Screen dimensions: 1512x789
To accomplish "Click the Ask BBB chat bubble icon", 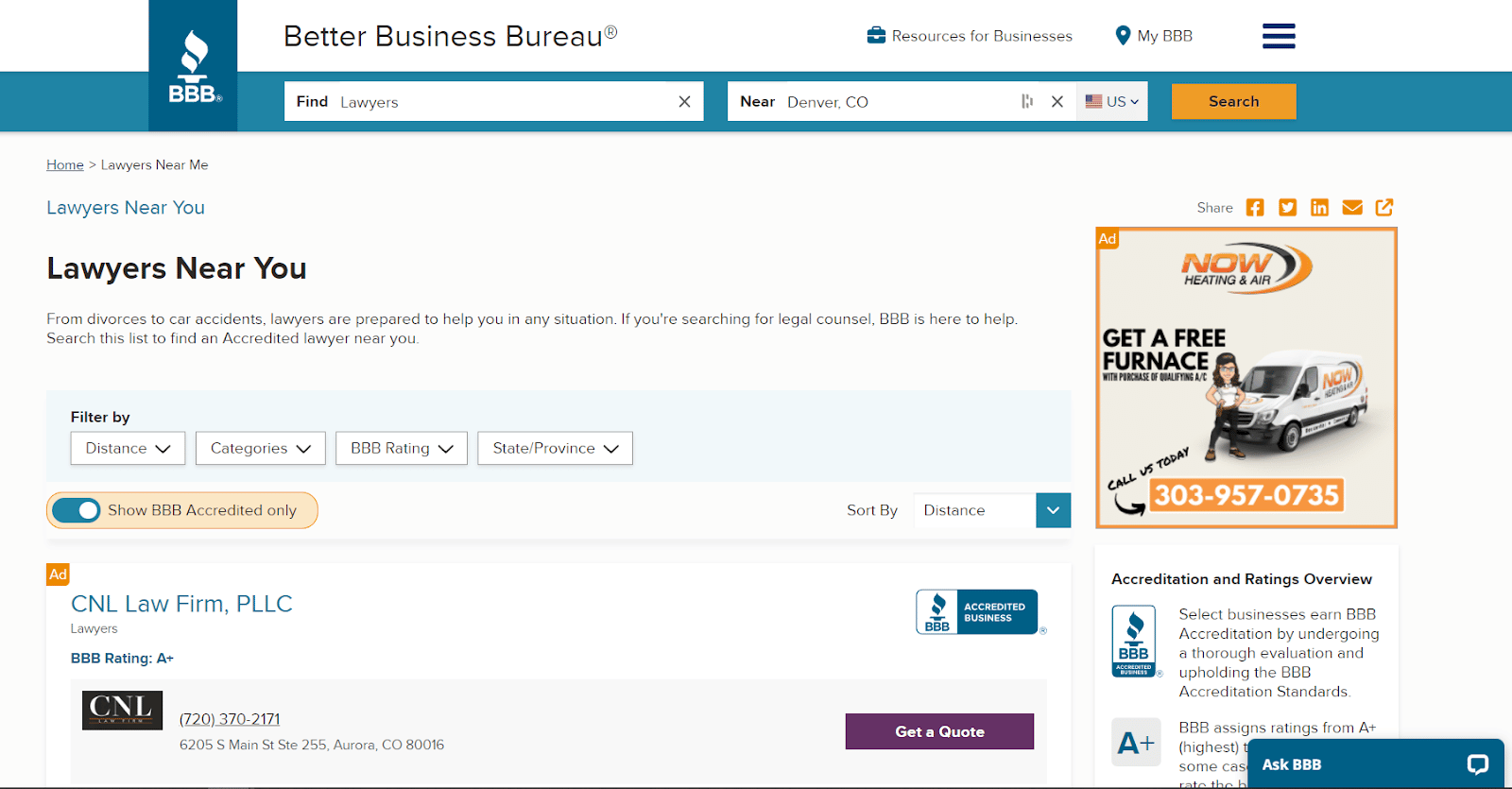I will [x=1477, y=764].
